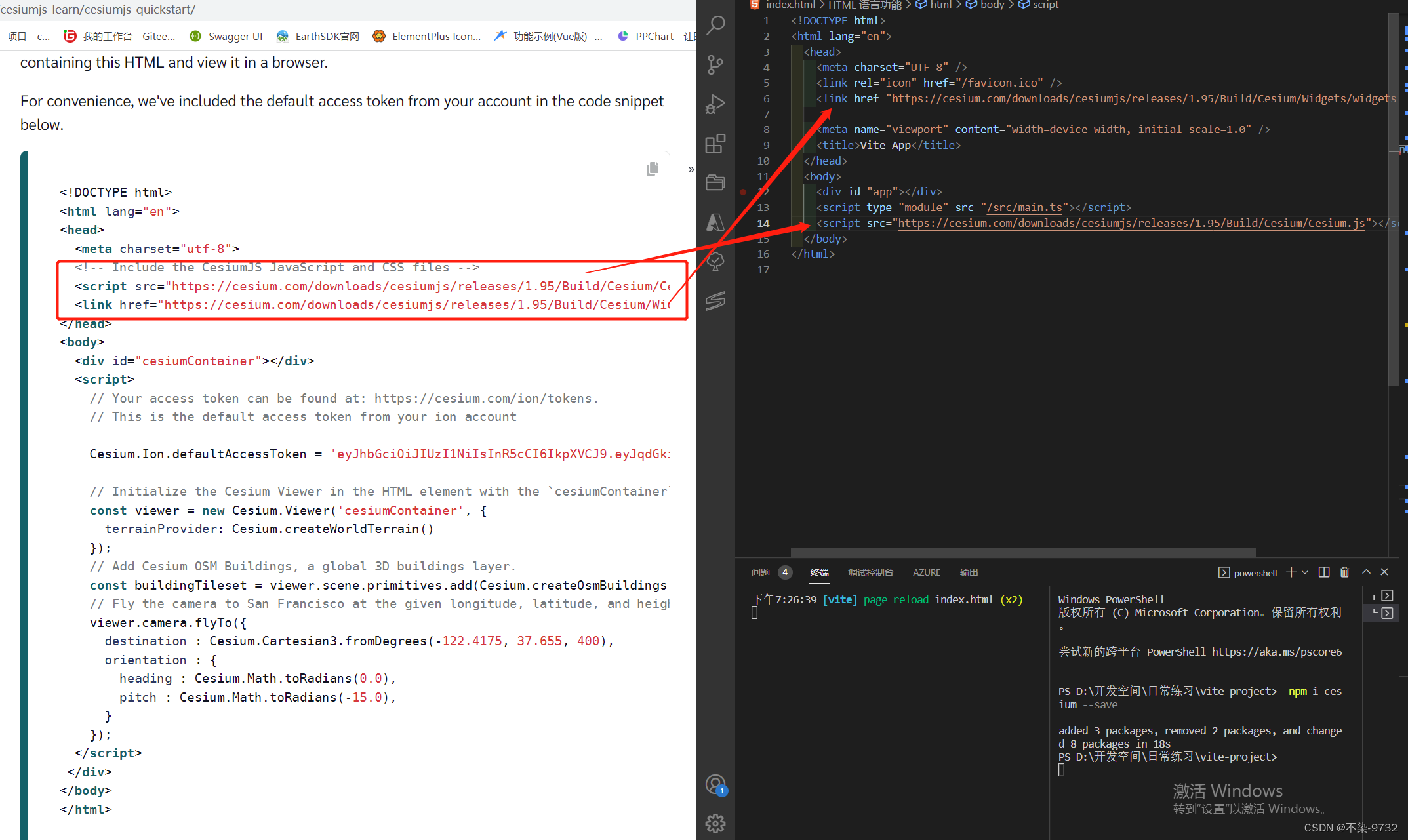Split the terminal pane
Image resolution: width=1408 pixels, height=840 pixels.
[1324, 572]
